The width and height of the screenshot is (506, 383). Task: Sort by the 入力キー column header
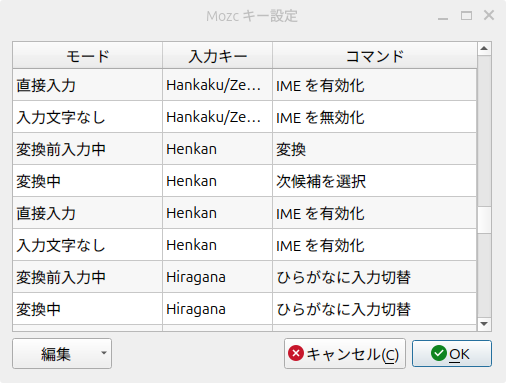click(217, 56)
